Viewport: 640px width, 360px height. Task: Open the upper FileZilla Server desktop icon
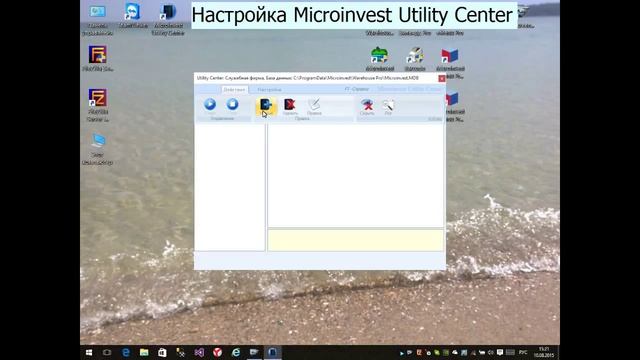click(x=98, y=59)
